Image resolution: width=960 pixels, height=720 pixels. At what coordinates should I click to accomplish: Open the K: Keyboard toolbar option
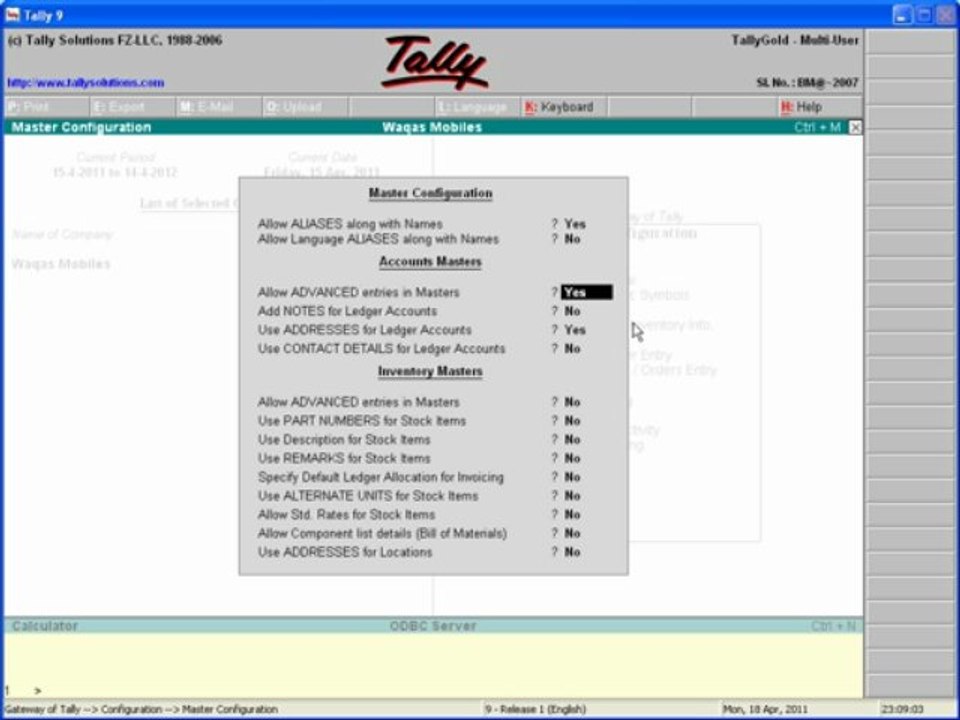tap(563, 107)
